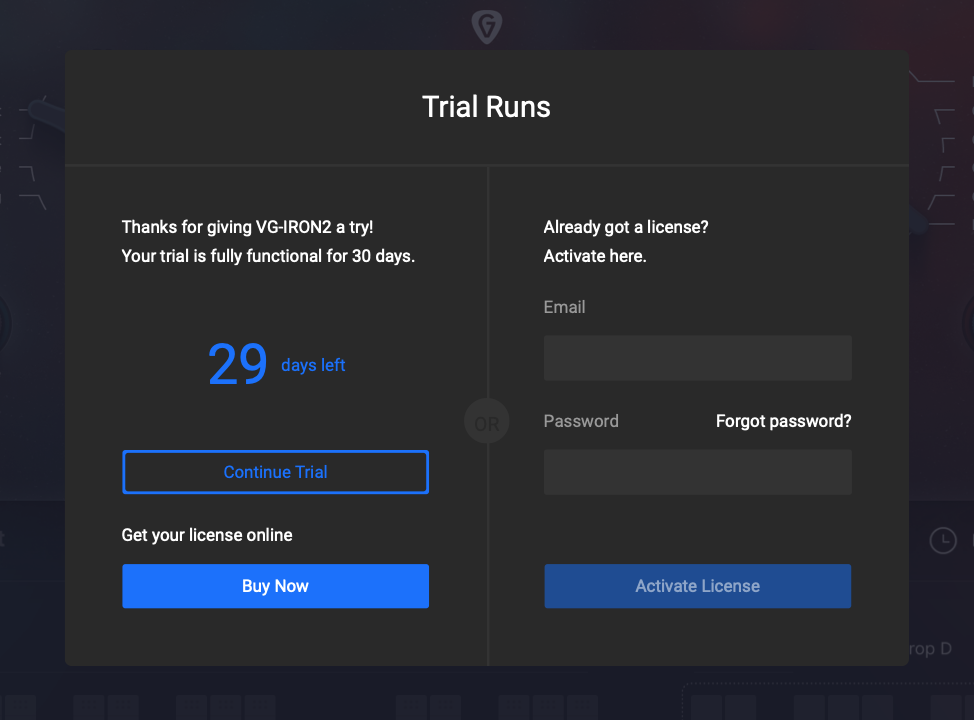This screenshot has width=974, height=720.
Task: Focus the Email input field
Action: tap(698, 358)
